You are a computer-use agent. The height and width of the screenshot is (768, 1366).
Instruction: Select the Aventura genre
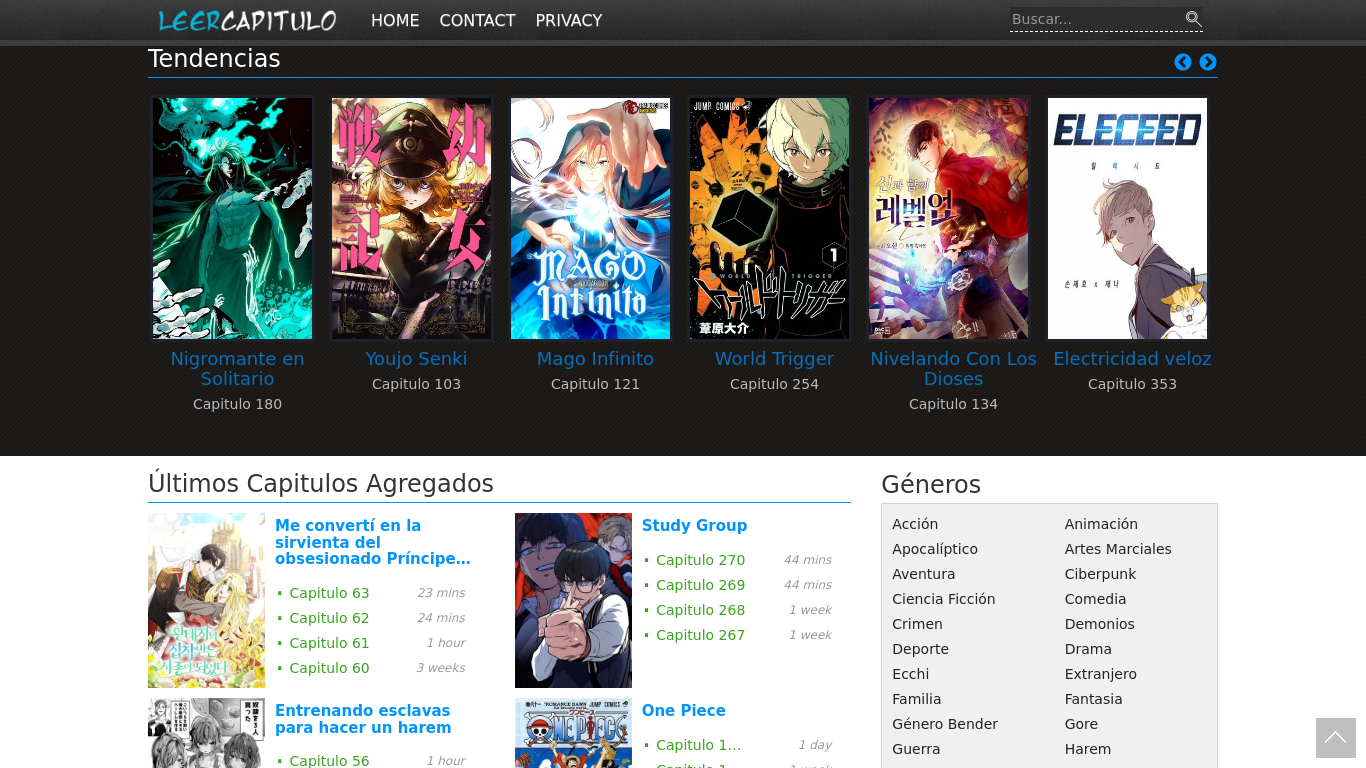(x=924, y=574)
